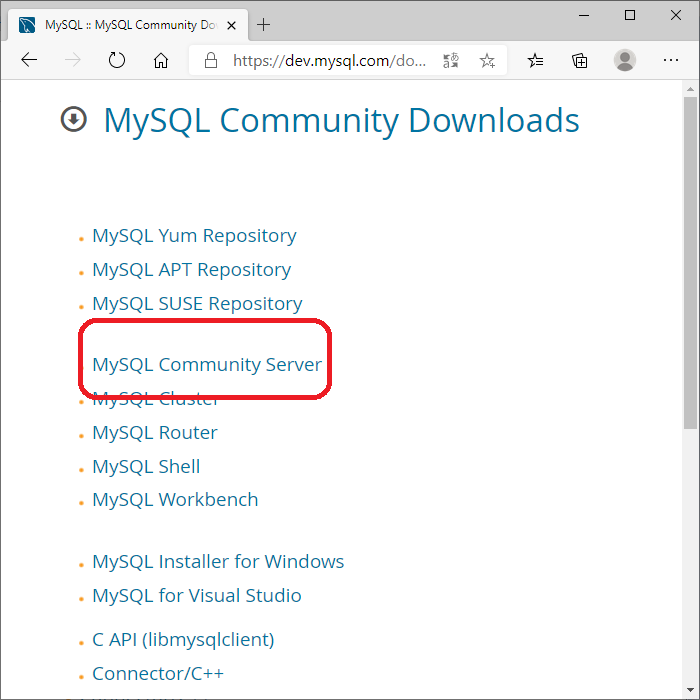Open the MySQL Installer for Windows link

[x=218, y=562]
